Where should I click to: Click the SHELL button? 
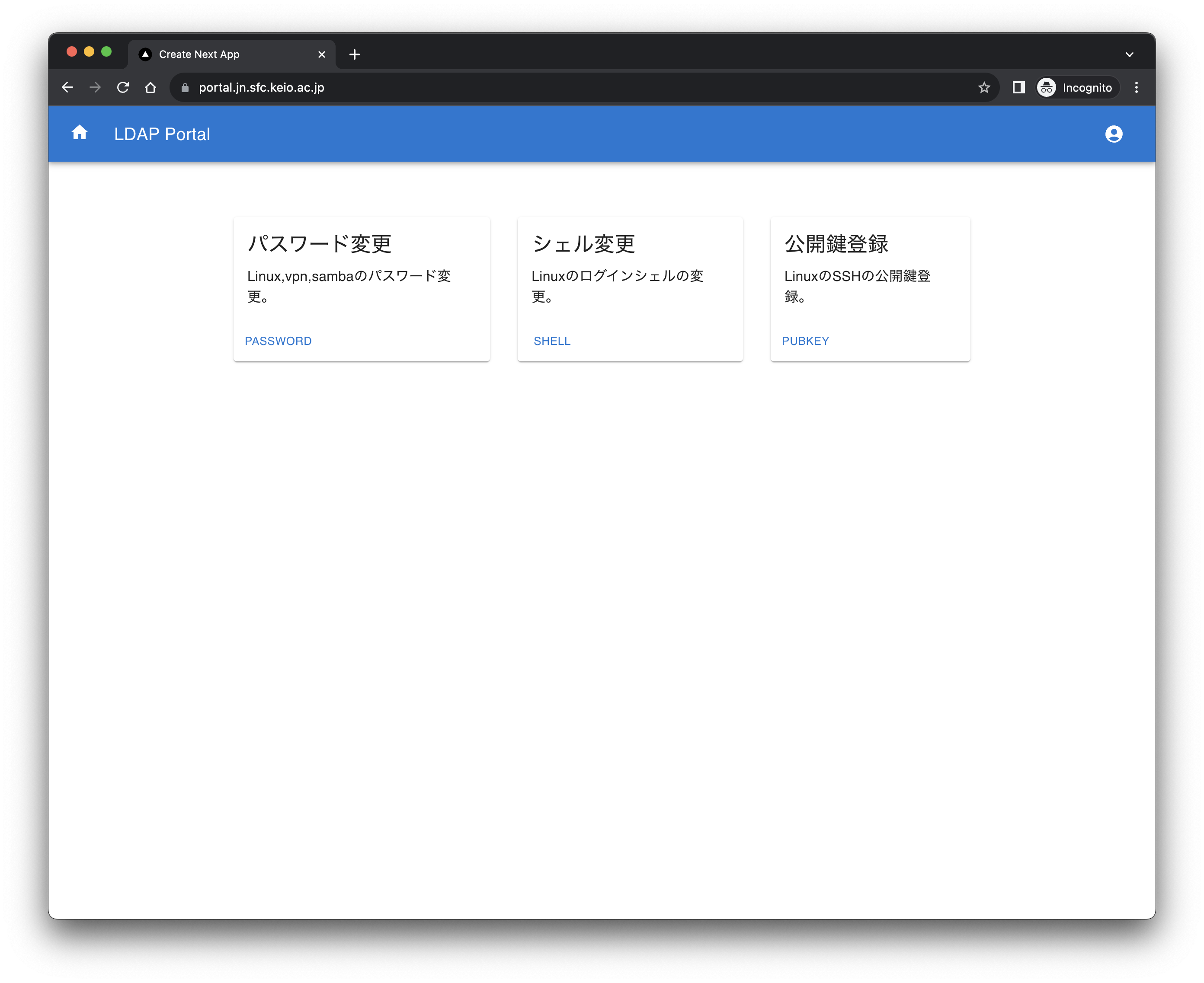coord(552,341)
